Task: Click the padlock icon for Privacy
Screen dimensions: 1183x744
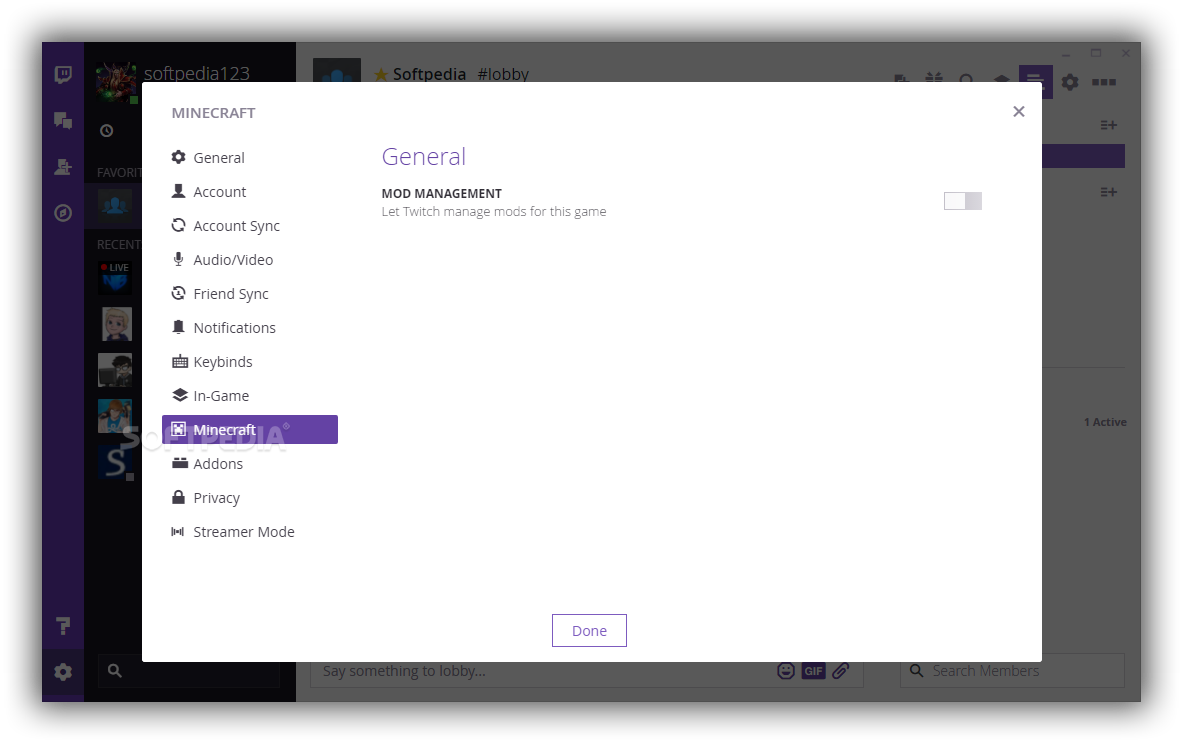Action: (179, 497)
